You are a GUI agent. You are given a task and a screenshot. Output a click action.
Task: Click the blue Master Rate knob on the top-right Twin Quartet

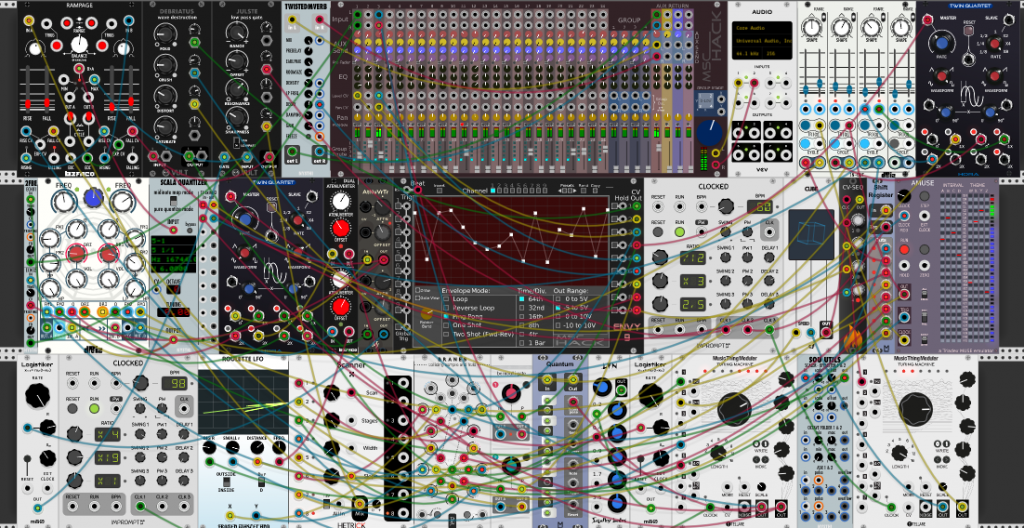942,45
